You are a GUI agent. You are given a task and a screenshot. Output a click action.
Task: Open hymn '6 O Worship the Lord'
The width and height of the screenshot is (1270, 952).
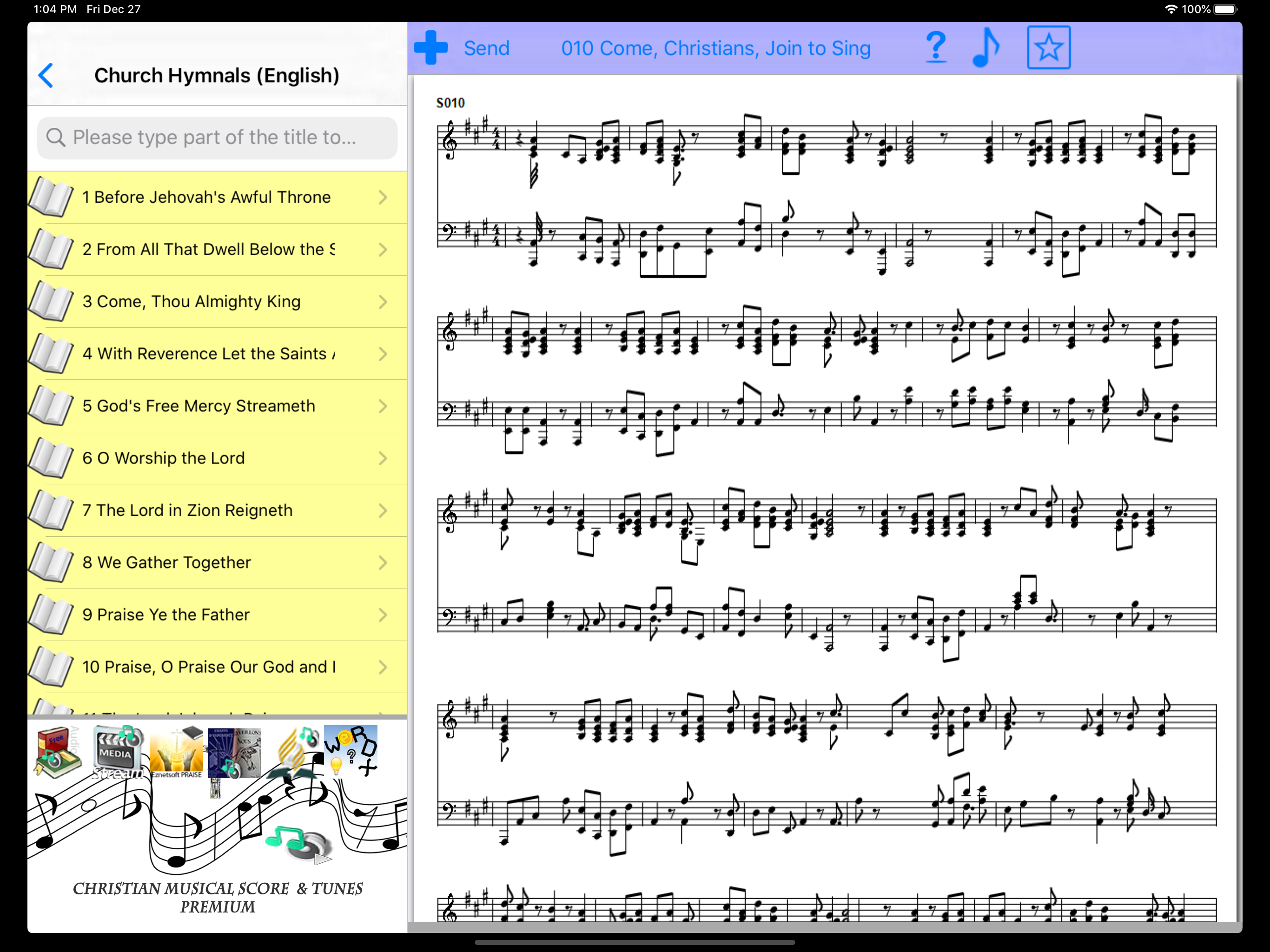click(x=218, y=458)
